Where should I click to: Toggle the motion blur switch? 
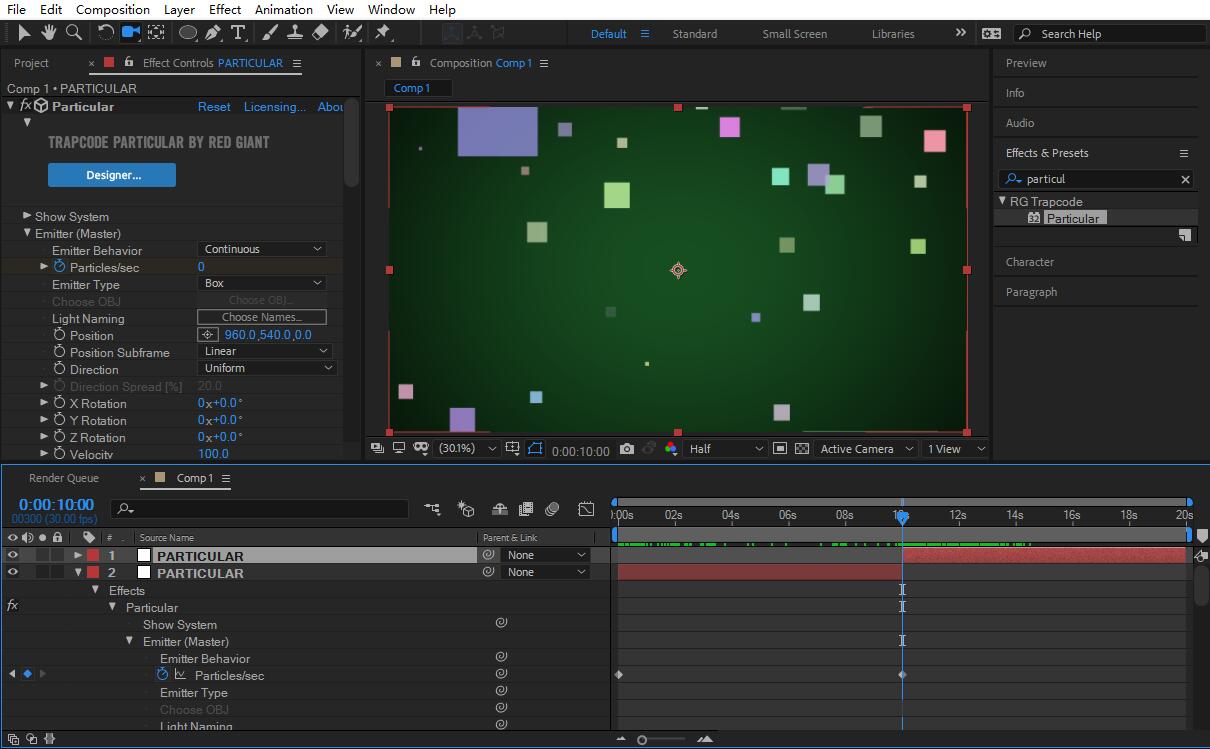pos(552,509)
